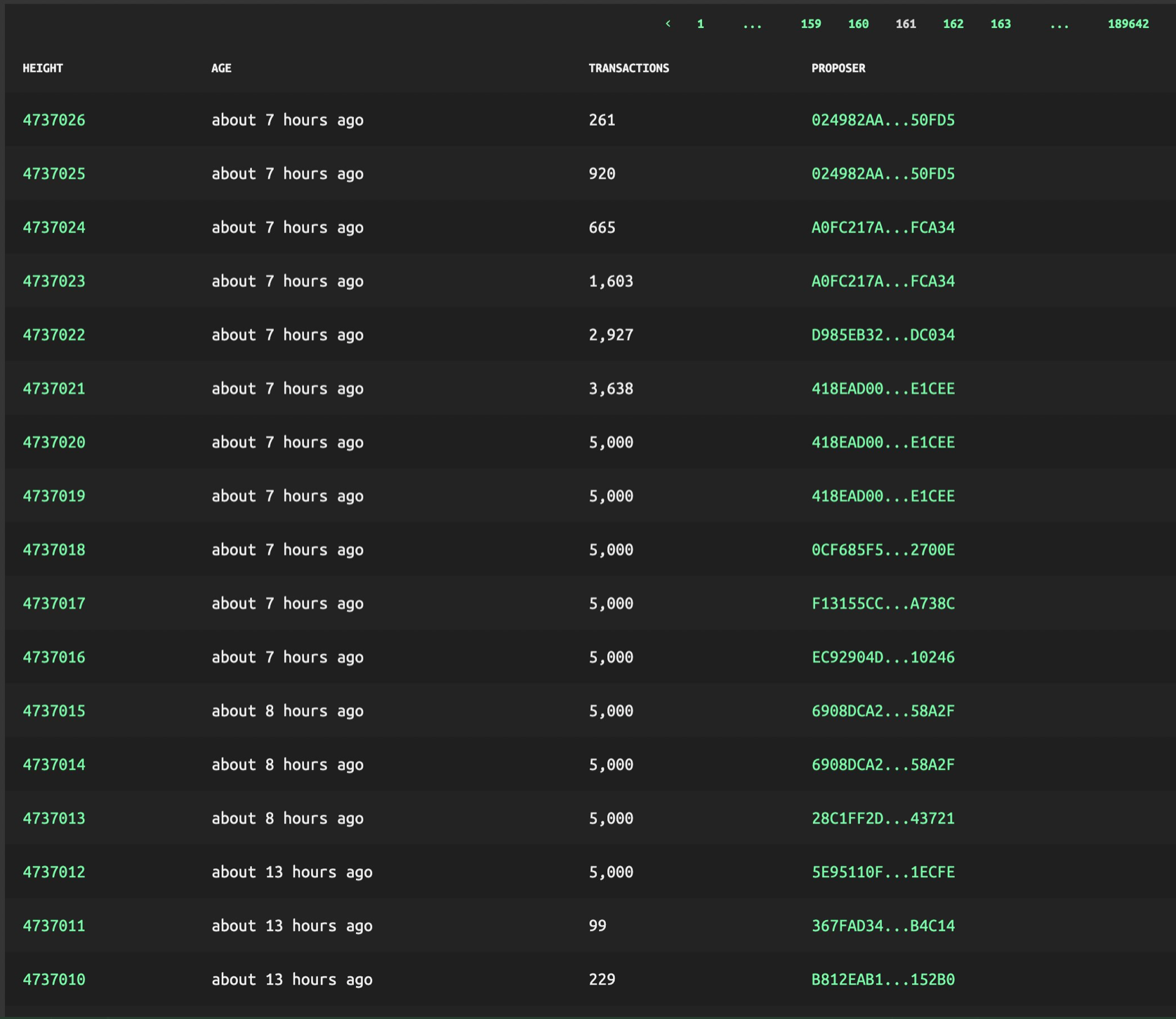Open block height 4737010
Image resolution: width=1176 pixels, height=1019 pixels.
tap(54, 980)
